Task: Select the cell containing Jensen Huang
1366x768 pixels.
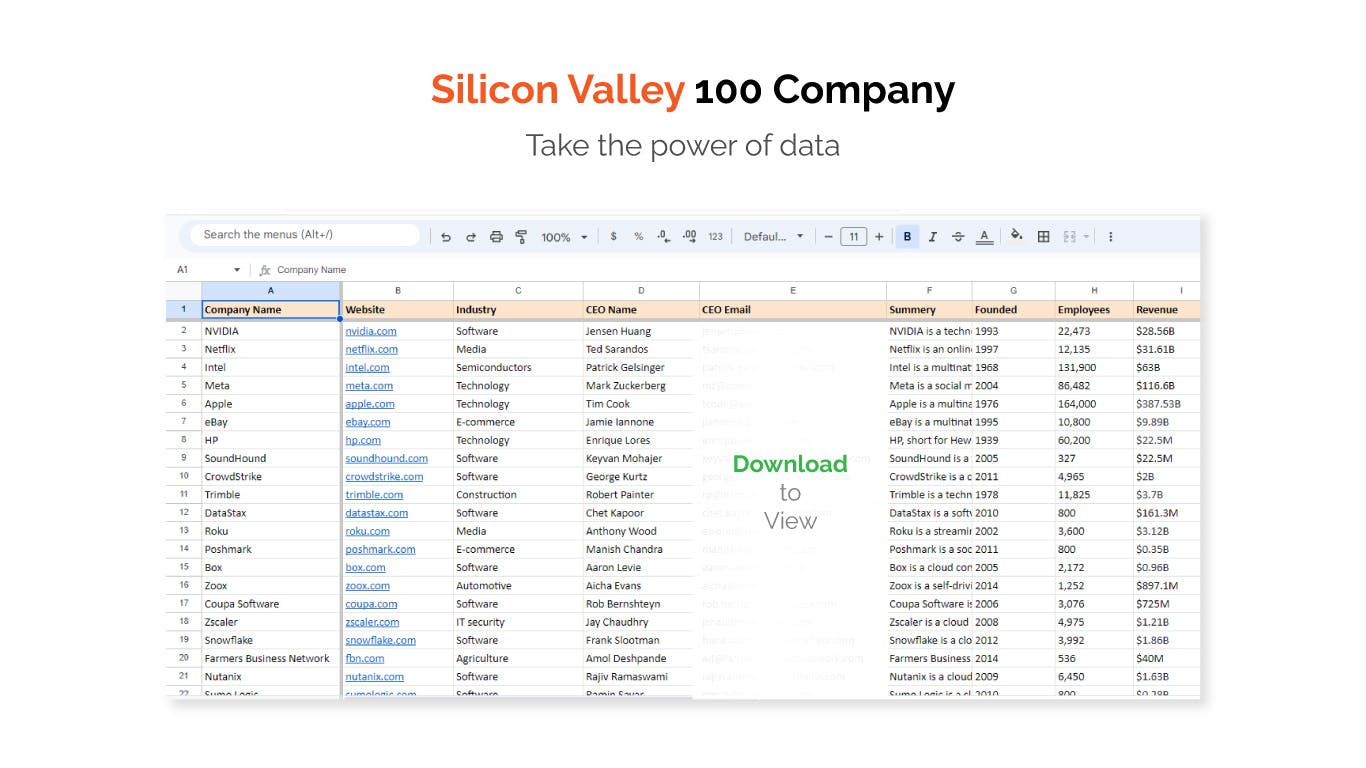Action: click(x=641, y=331)
